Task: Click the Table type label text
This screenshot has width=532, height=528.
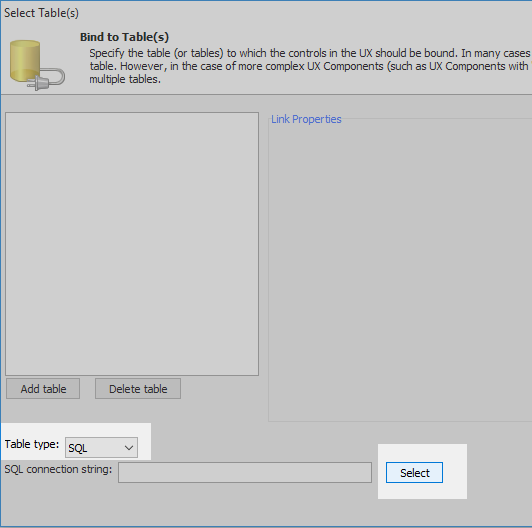Action: 32,444
